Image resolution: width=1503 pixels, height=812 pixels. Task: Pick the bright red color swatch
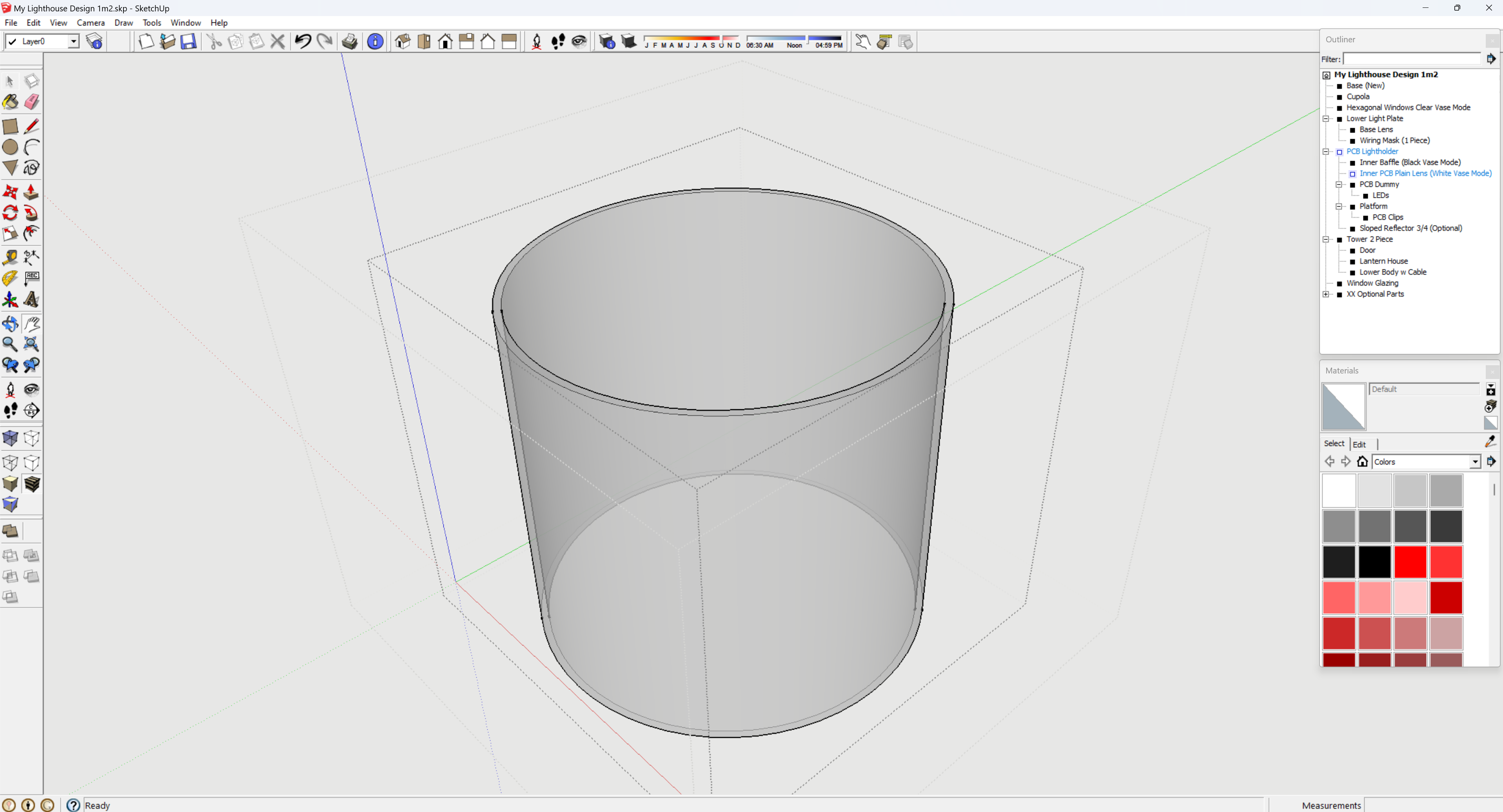pyautogui.click(x=1410, y=561)
